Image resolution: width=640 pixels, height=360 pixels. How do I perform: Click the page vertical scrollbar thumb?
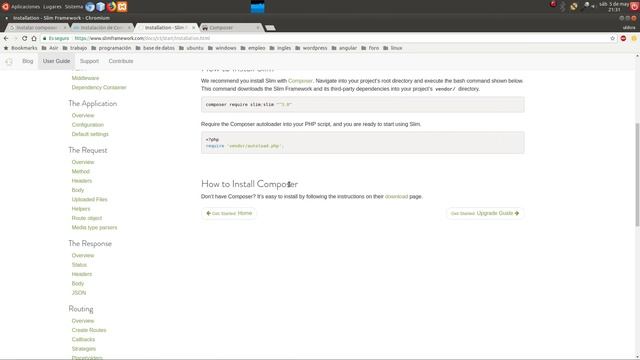pos(637,174)
